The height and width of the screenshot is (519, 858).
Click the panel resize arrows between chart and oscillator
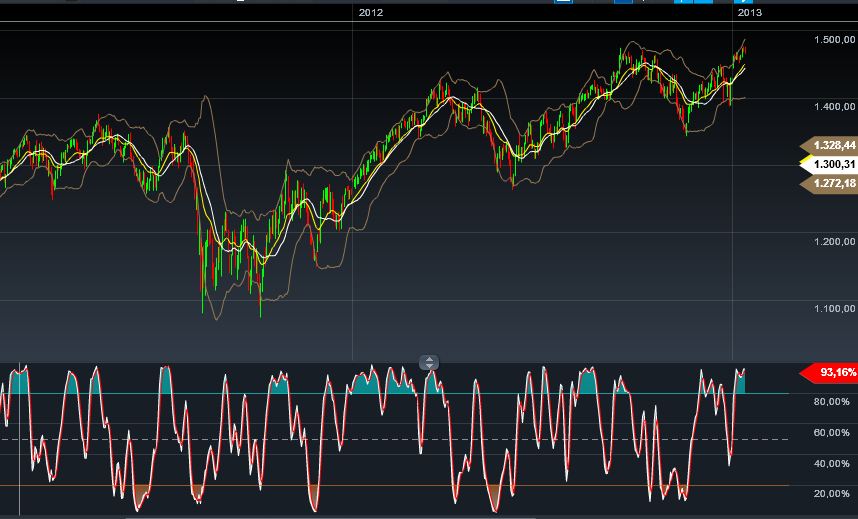tap(429, 363)
